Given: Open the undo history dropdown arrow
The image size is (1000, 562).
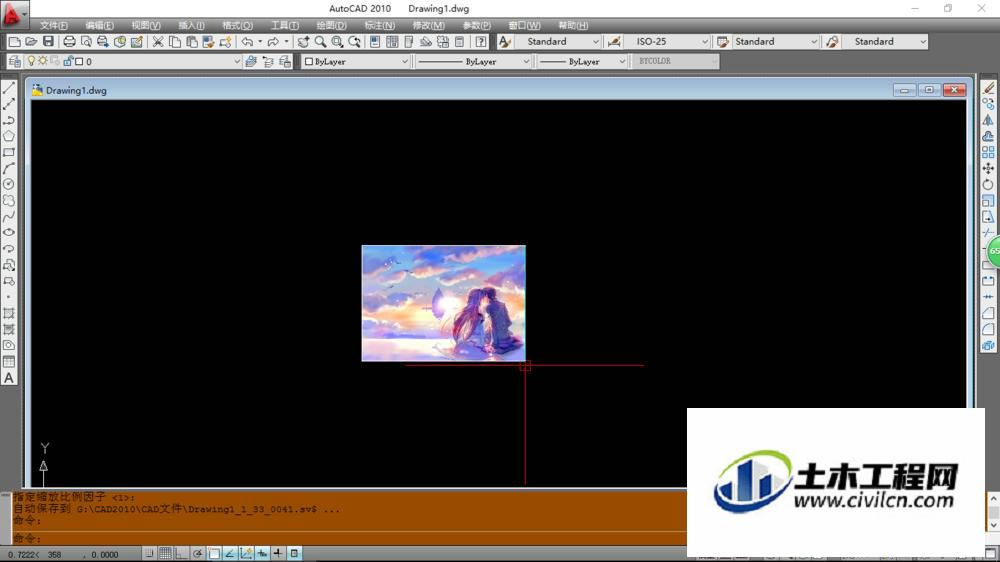Looking at the screenshot, I should coord(260,41).
